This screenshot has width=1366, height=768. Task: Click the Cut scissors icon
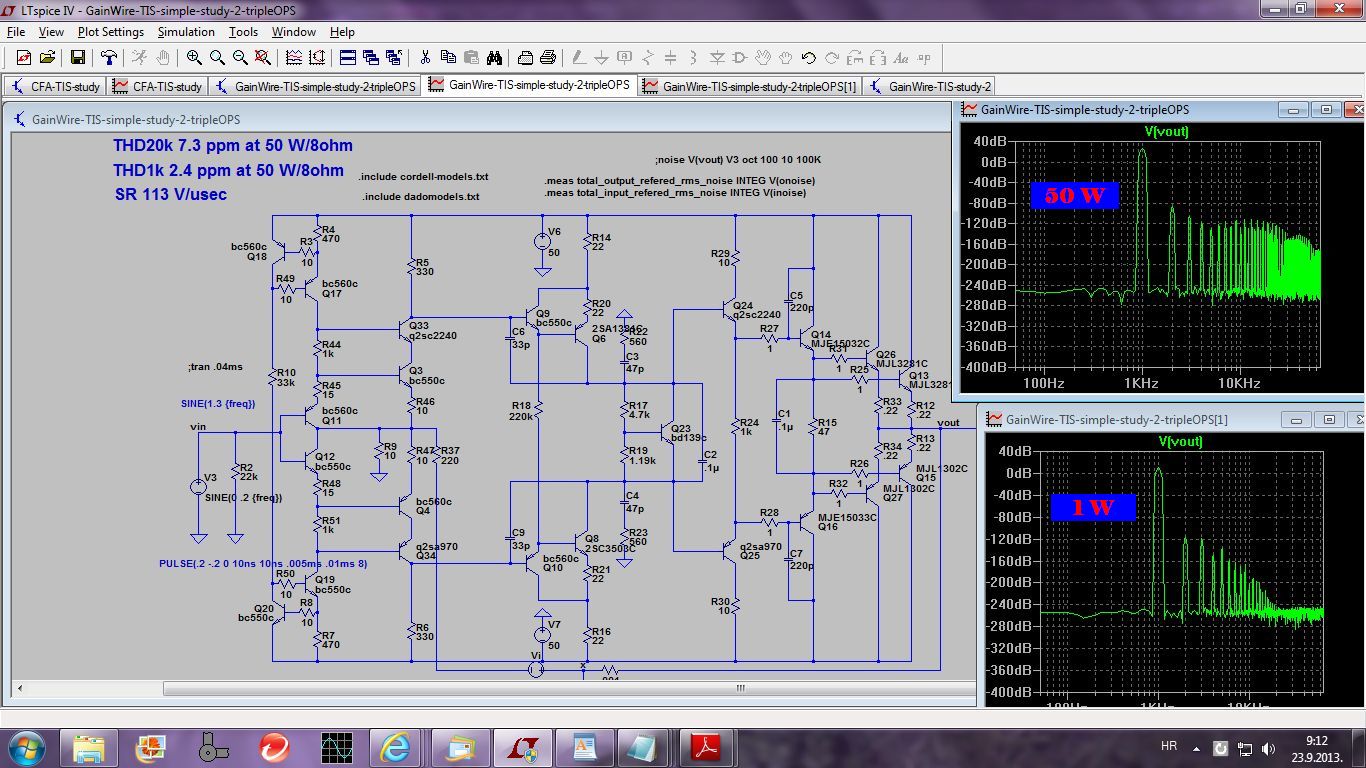(425, 58)
